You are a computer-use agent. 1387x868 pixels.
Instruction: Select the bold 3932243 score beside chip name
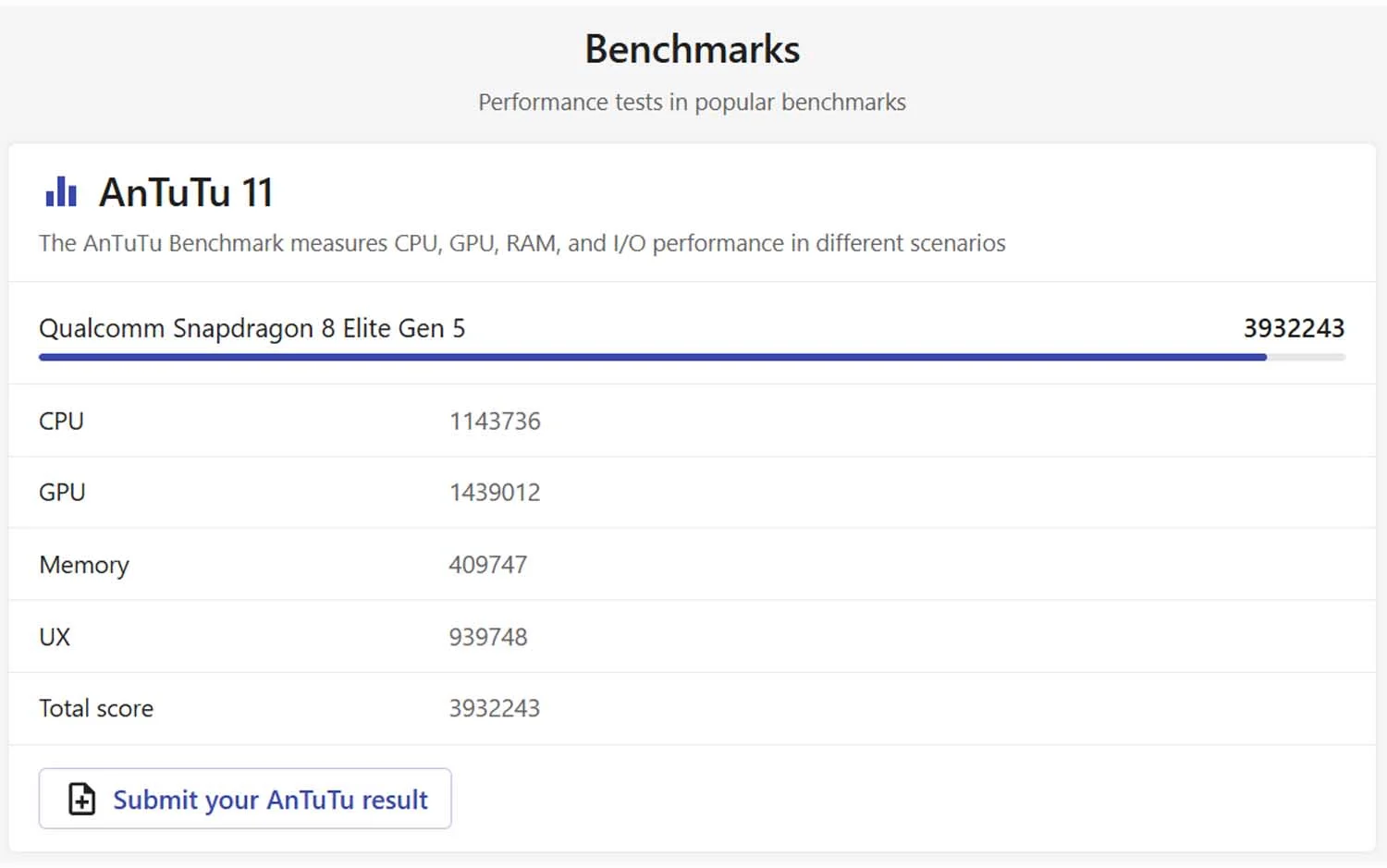point(1294,328)
